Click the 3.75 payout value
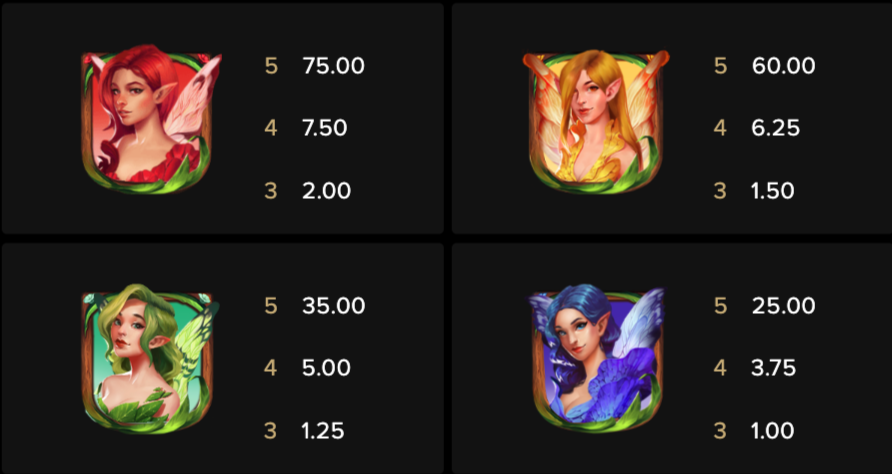 773,368
